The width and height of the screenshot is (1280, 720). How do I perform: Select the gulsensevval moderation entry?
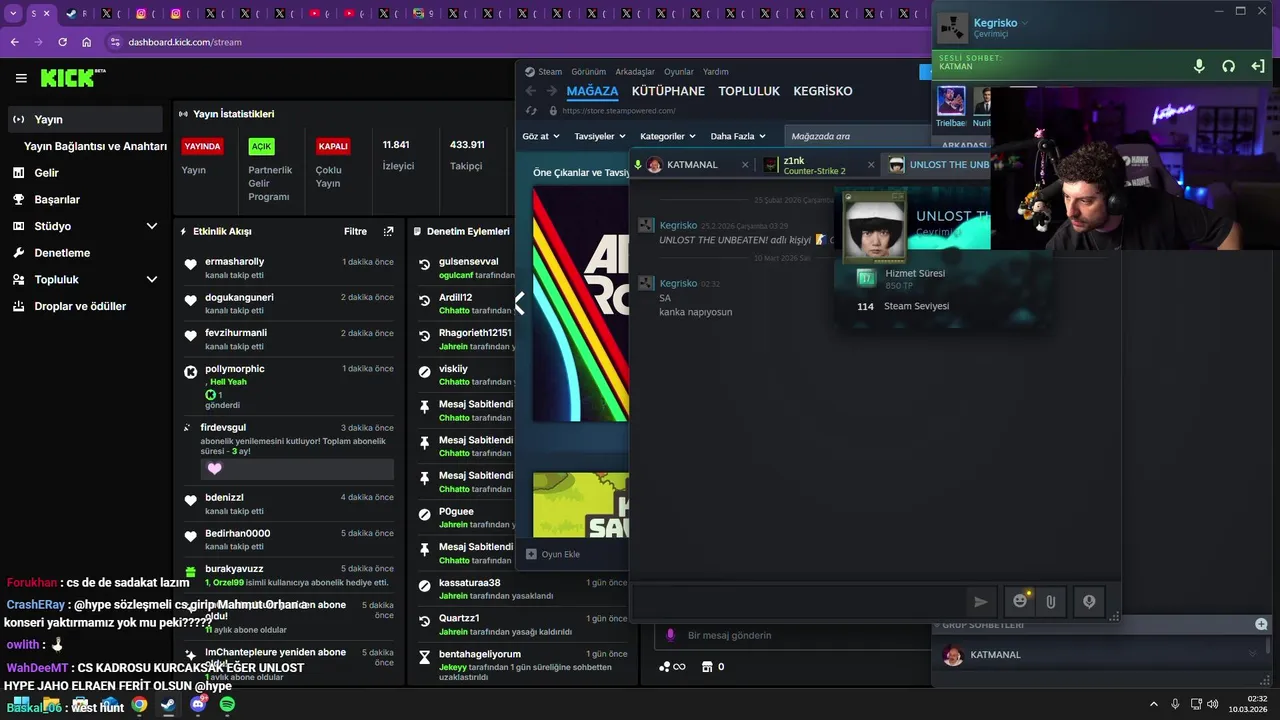466,268
